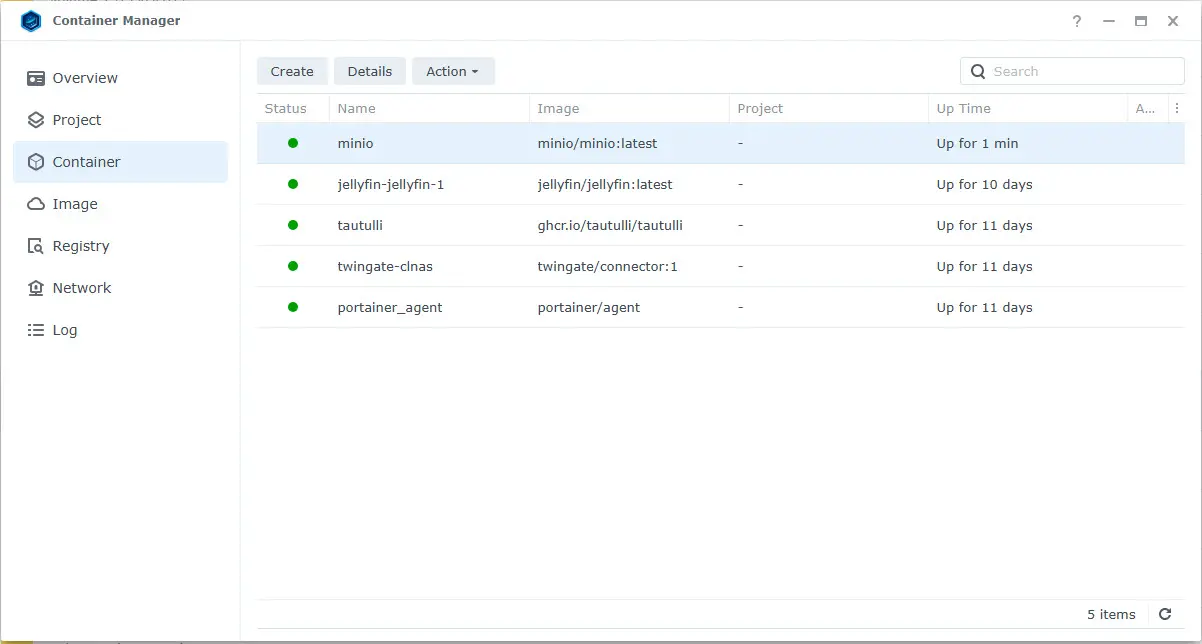Click the green status dot for portainer_agent
Viewport: 1202px width, 644px height.
click(293, 307)
